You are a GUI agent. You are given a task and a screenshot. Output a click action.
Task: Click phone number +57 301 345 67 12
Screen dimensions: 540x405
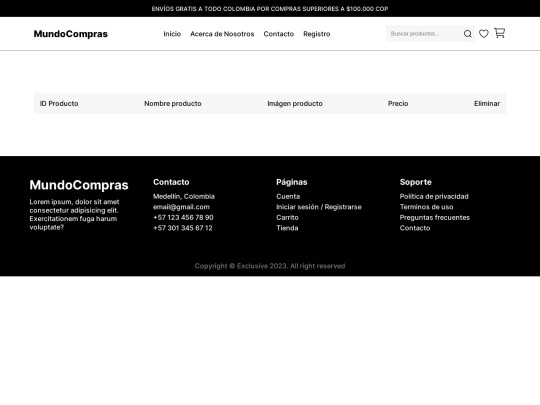click(x=183, y=228)
